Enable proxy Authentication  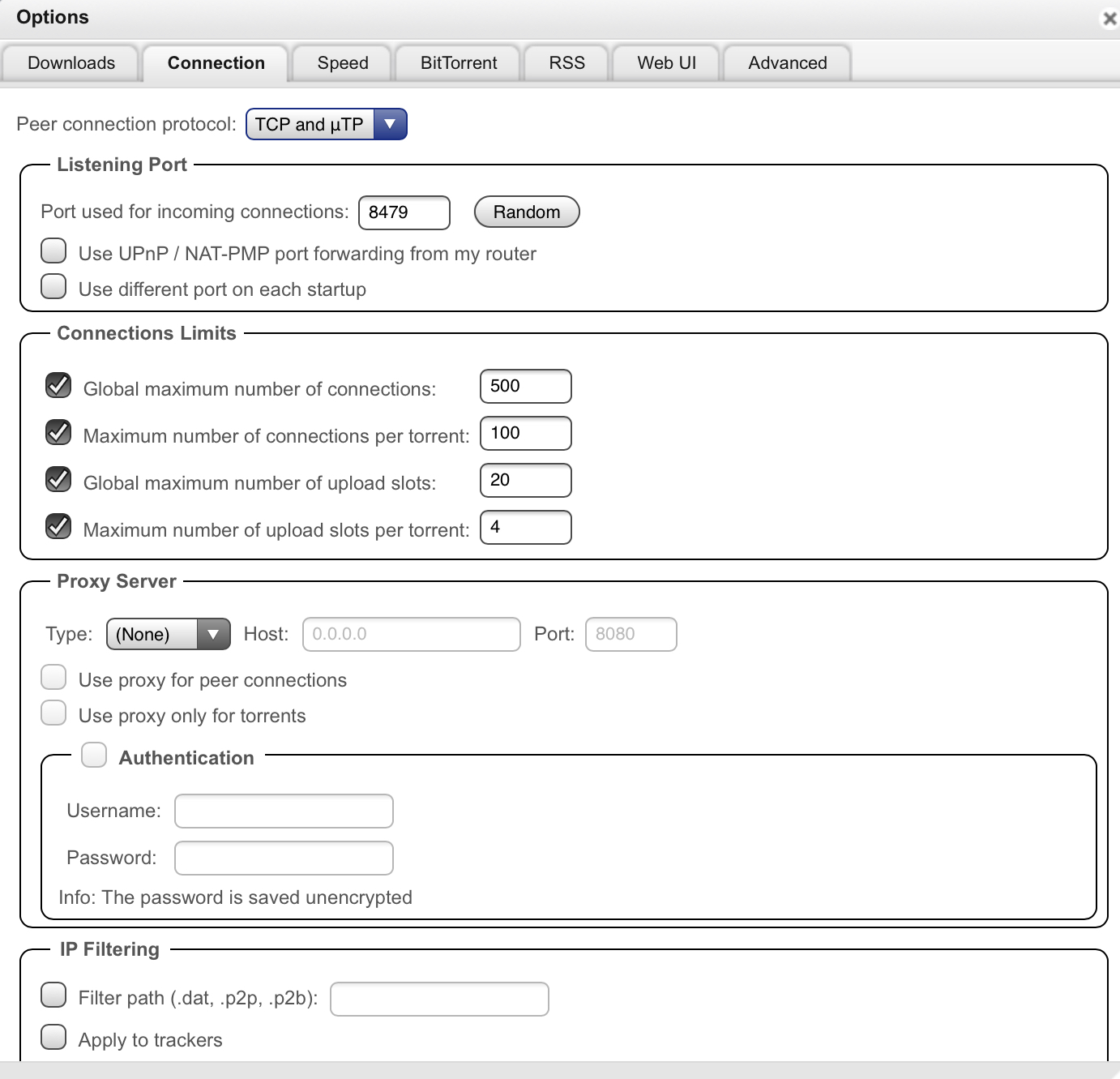tap(93, 755)
